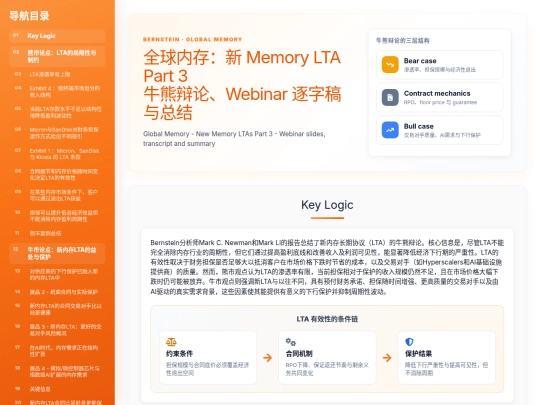Open nav section 02 熊市论点
This screenshot has width=540, height=405.
coord(57,56)
